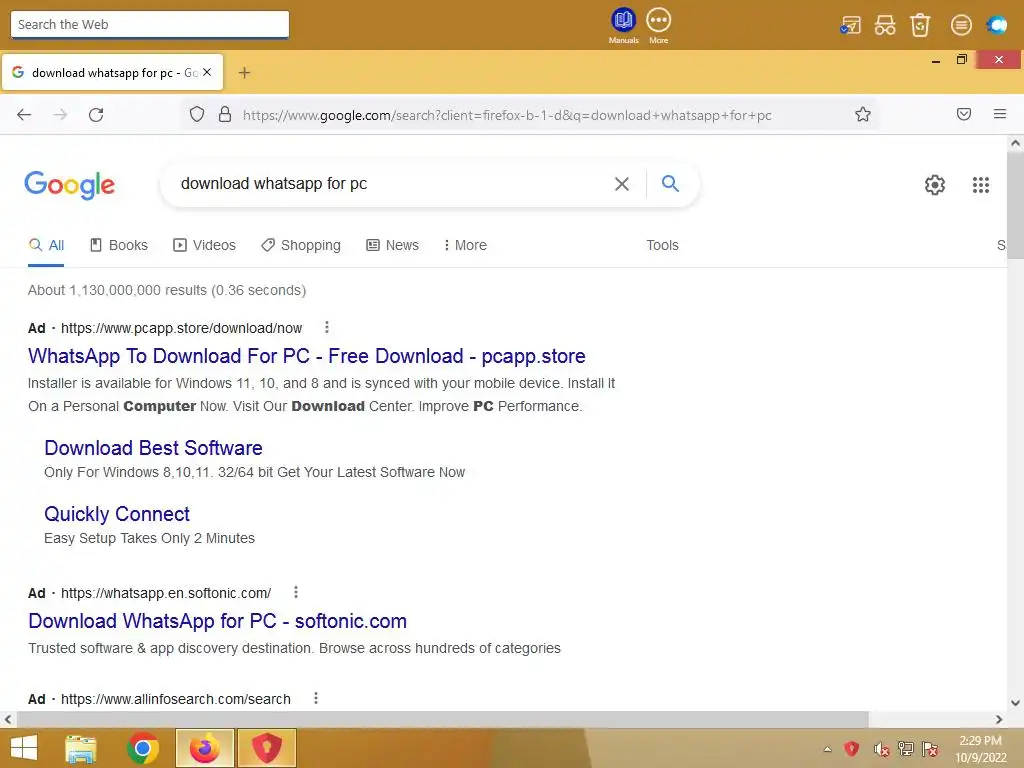Click the scroll right arrow
1024x768 pixels.
[x=999, y=720]
